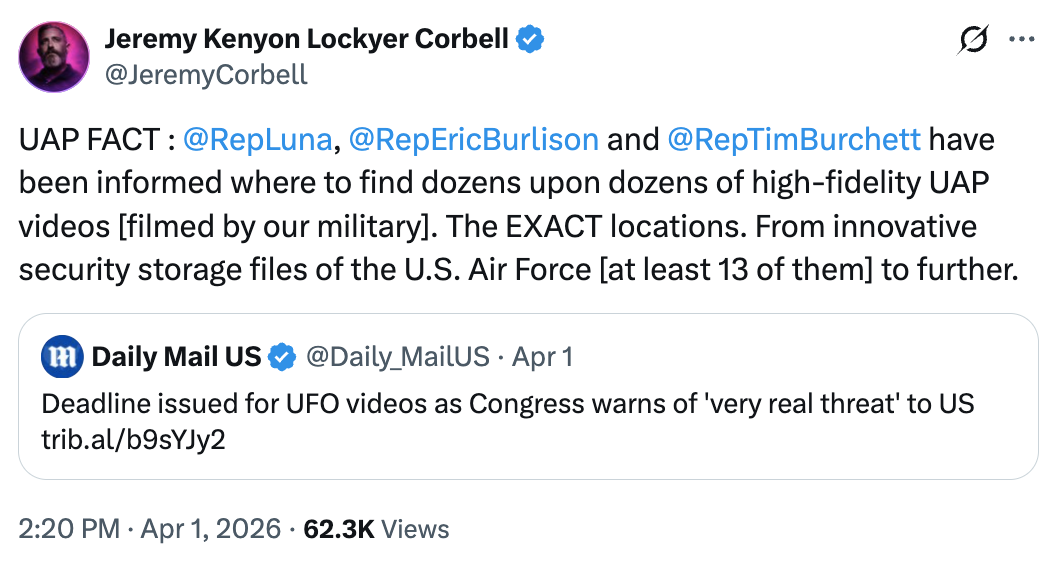Follow the @RepTimBurchett mention link
The image size is (1062, 566).
794,139
